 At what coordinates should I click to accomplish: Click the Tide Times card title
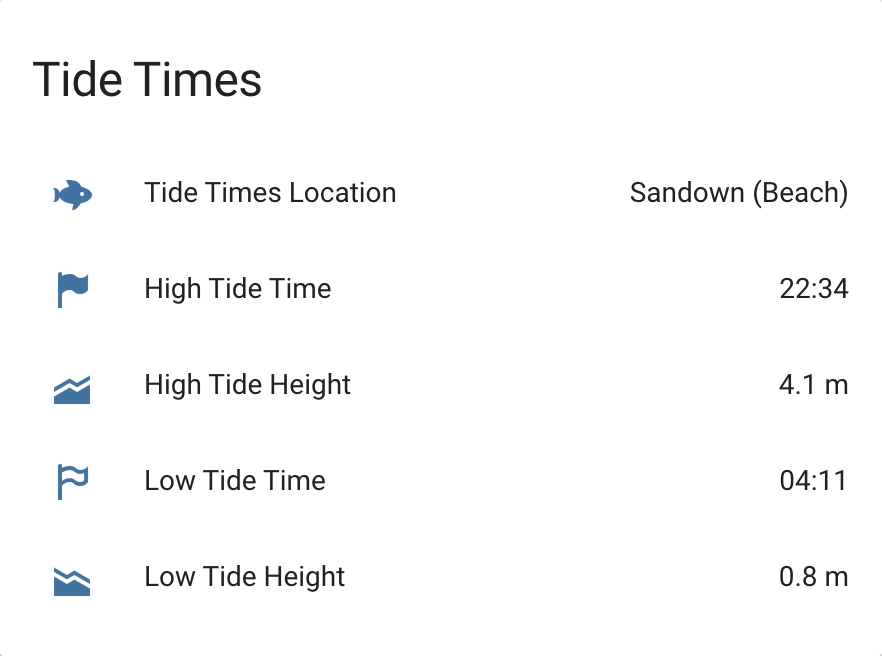point(148,80)
